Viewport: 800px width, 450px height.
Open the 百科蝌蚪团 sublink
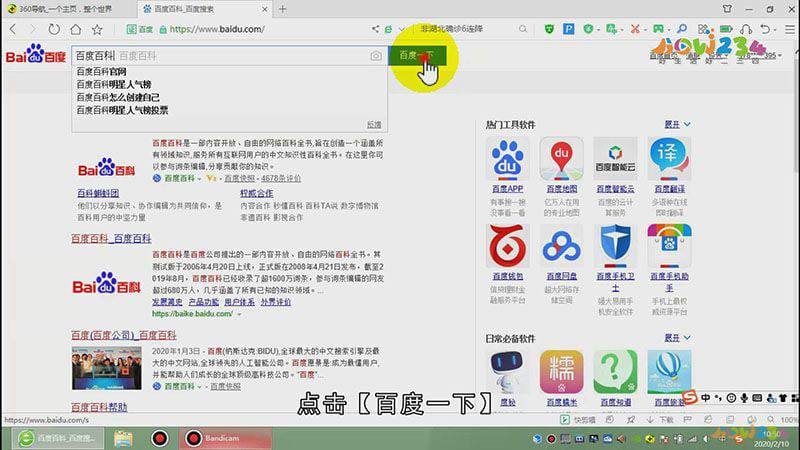coord(98,193)
